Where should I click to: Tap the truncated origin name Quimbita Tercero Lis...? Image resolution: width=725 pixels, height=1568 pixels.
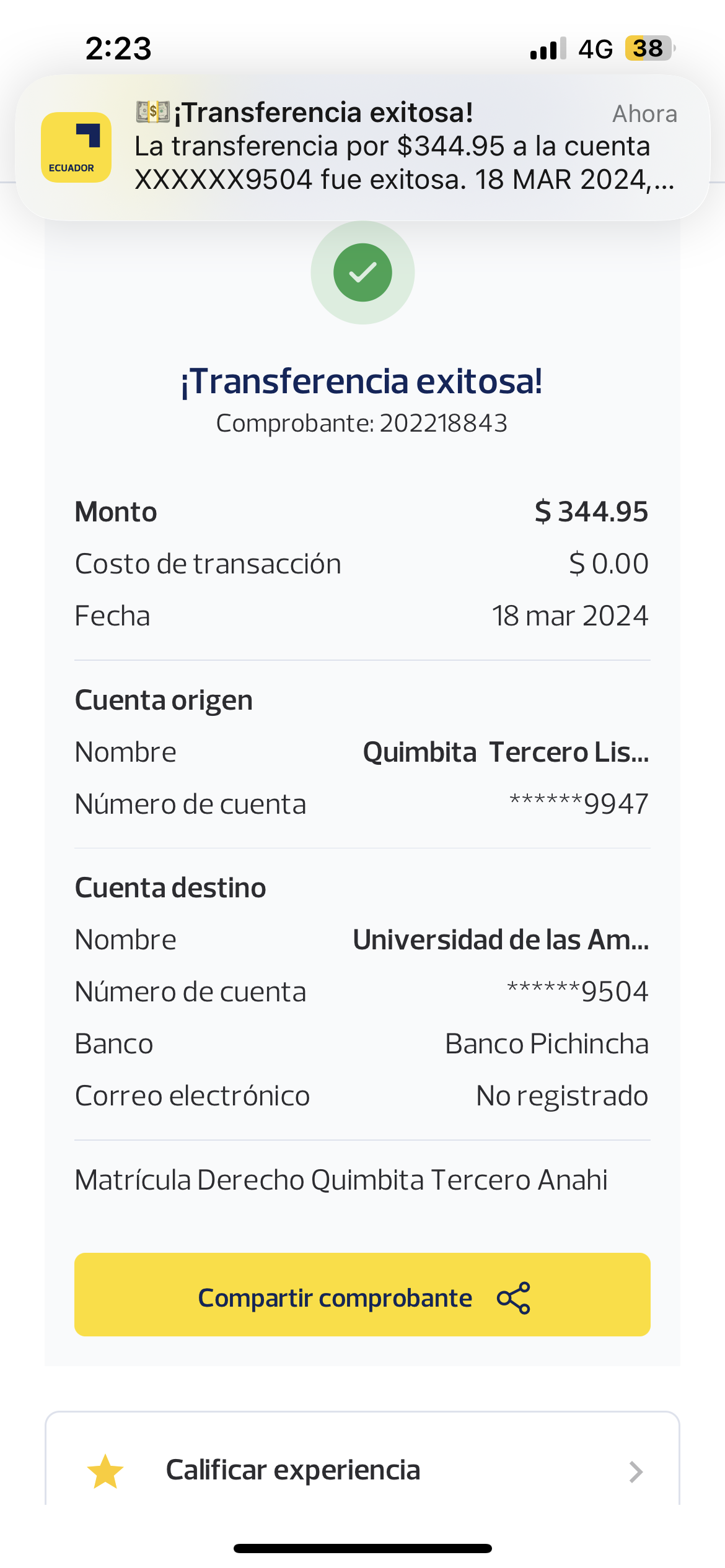point(506,752)
